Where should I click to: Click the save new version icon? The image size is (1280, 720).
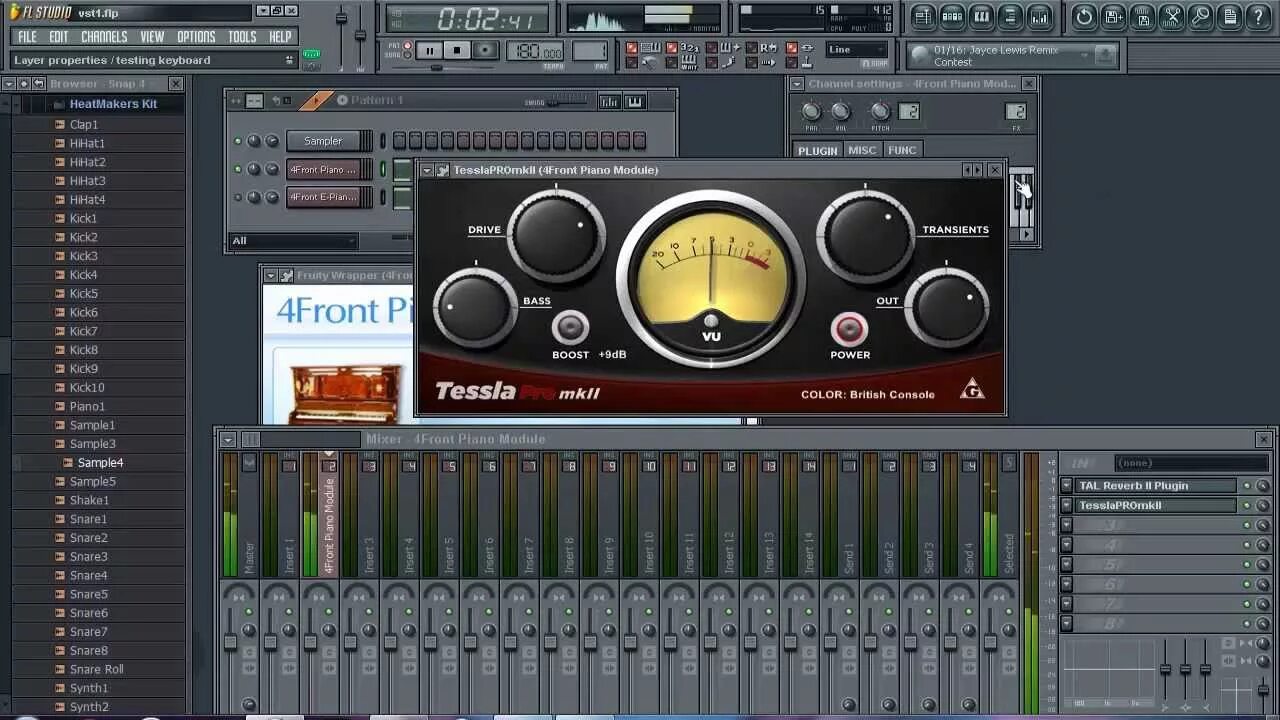(x=1113, y=17)
